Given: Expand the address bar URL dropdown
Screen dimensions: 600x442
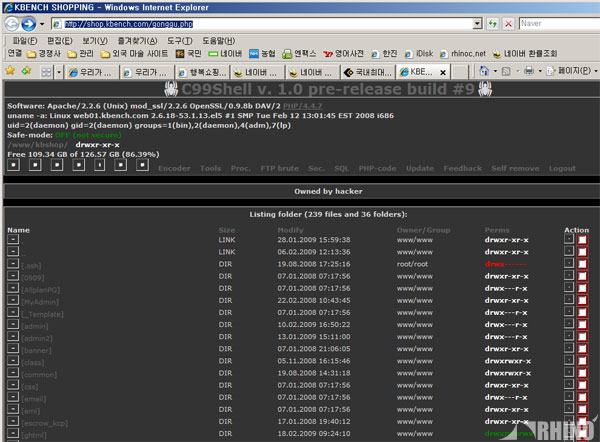Looking at the screenshot, I should click(x=477, y=24).
